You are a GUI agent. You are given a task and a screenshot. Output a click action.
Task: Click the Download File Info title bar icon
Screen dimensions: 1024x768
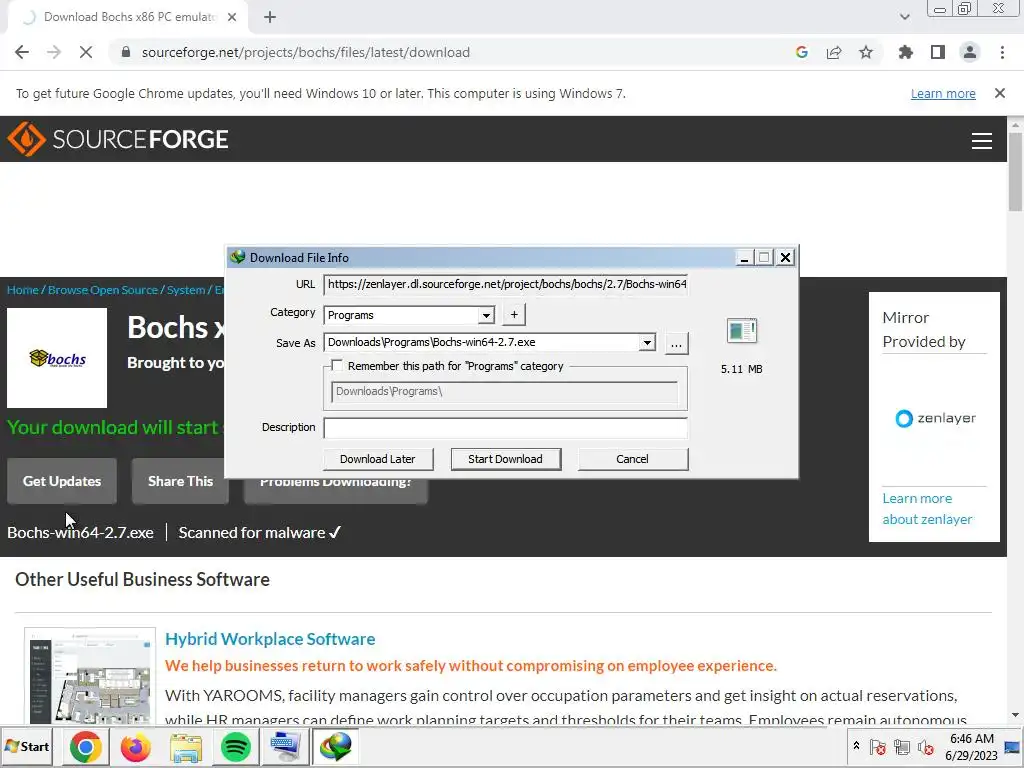coord(237,257)
